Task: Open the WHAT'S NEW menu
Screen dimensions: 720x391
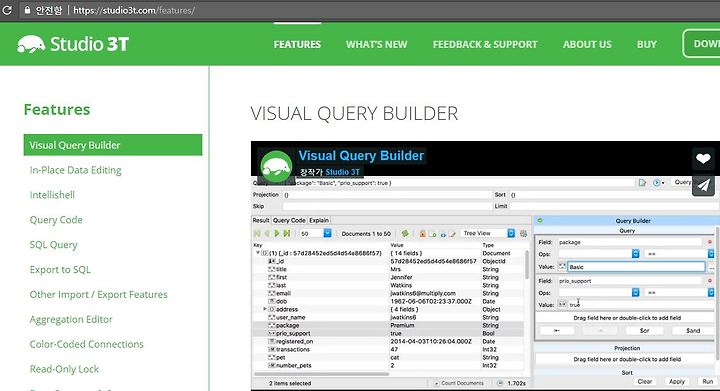Action: (x=377, y=45)
